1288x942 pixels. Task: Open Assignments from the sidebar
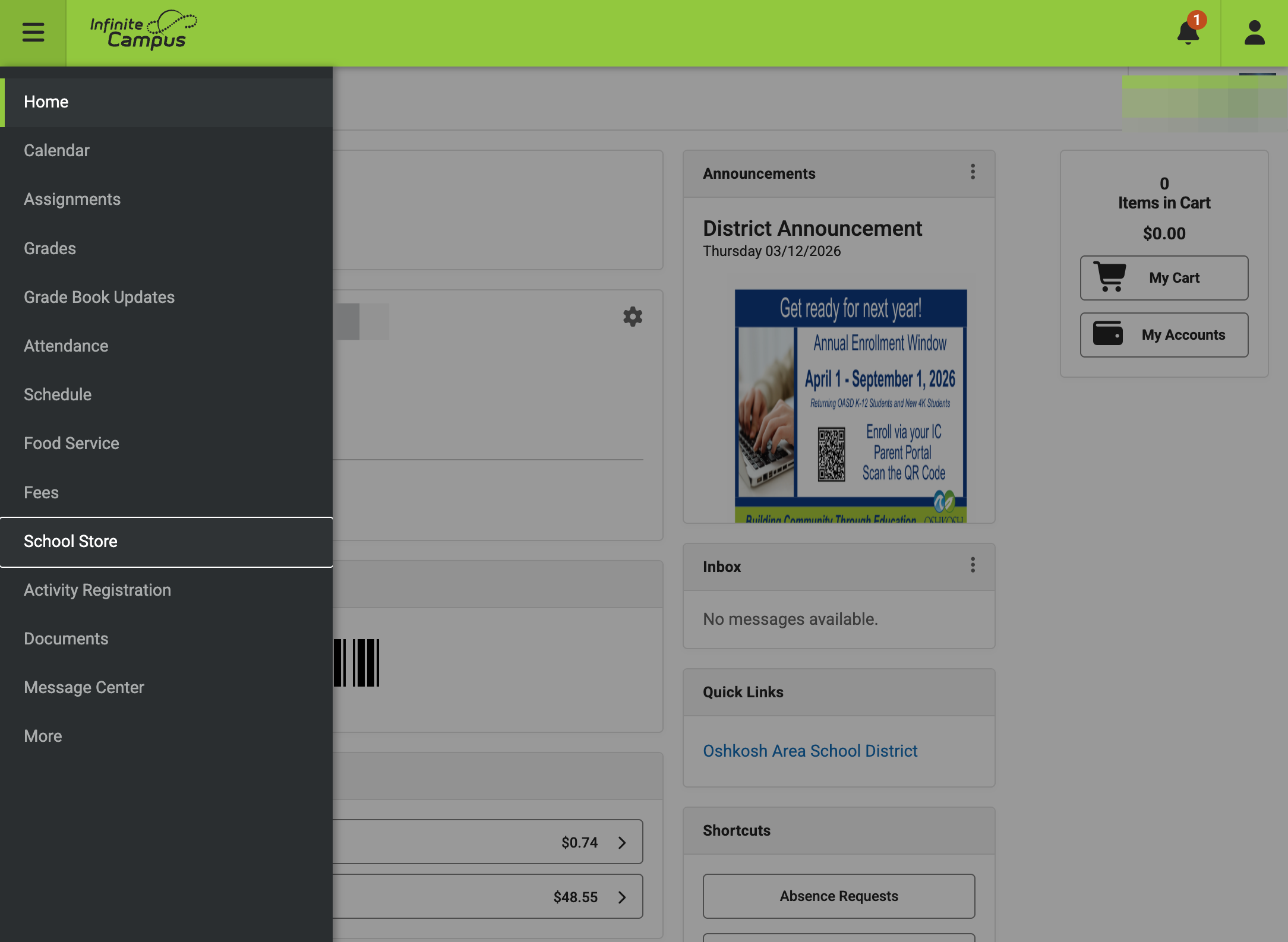[x=166, y=200]
